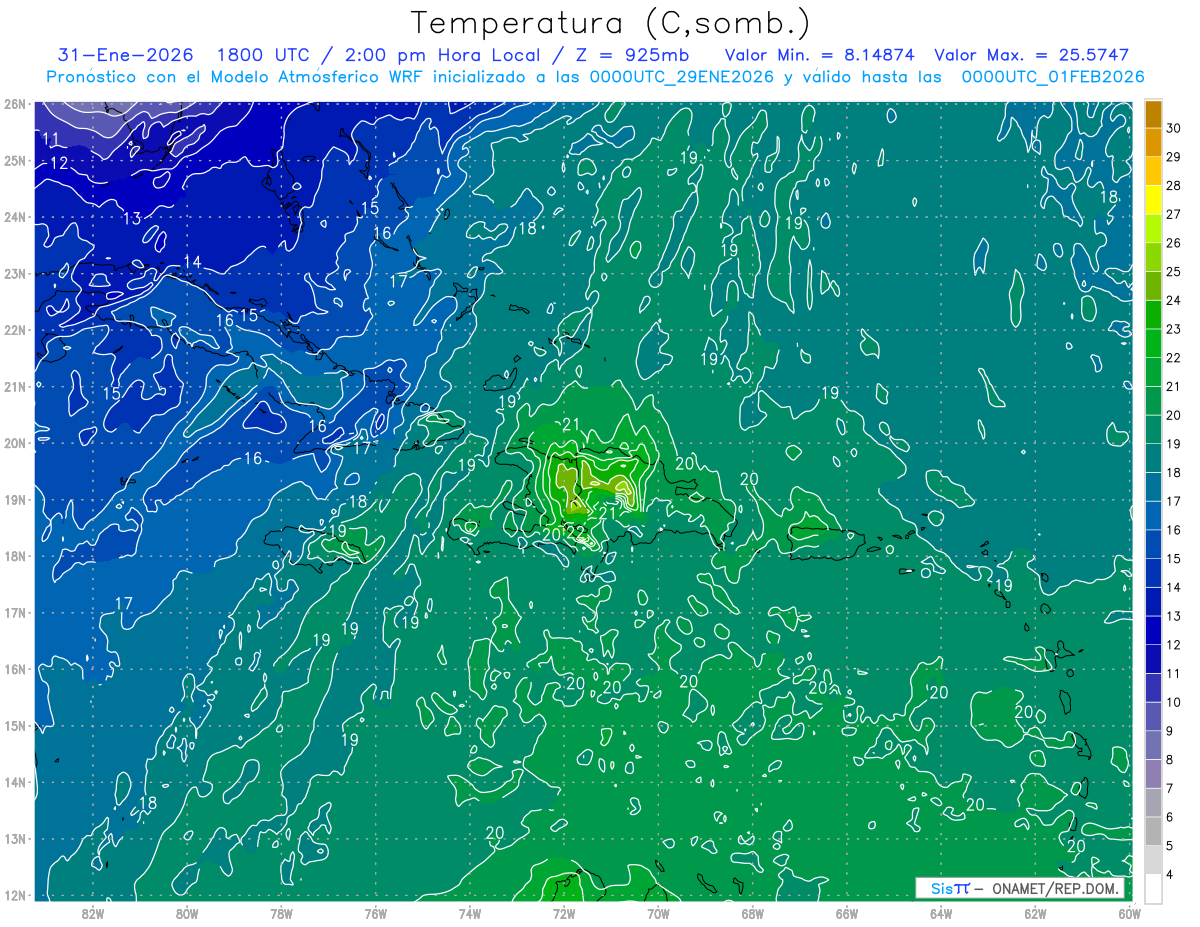
Task: Click the "23N" latitude axis label
Action: click(14, 273)
